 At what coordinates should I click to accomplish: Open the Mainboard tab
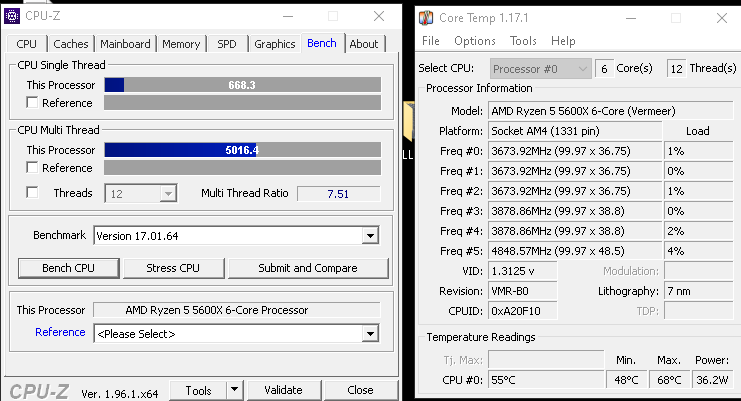(125, 44)
